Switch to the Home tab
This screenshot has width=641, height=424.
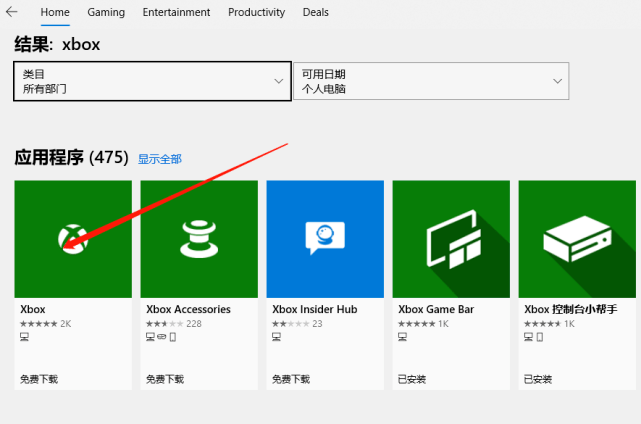54,12
